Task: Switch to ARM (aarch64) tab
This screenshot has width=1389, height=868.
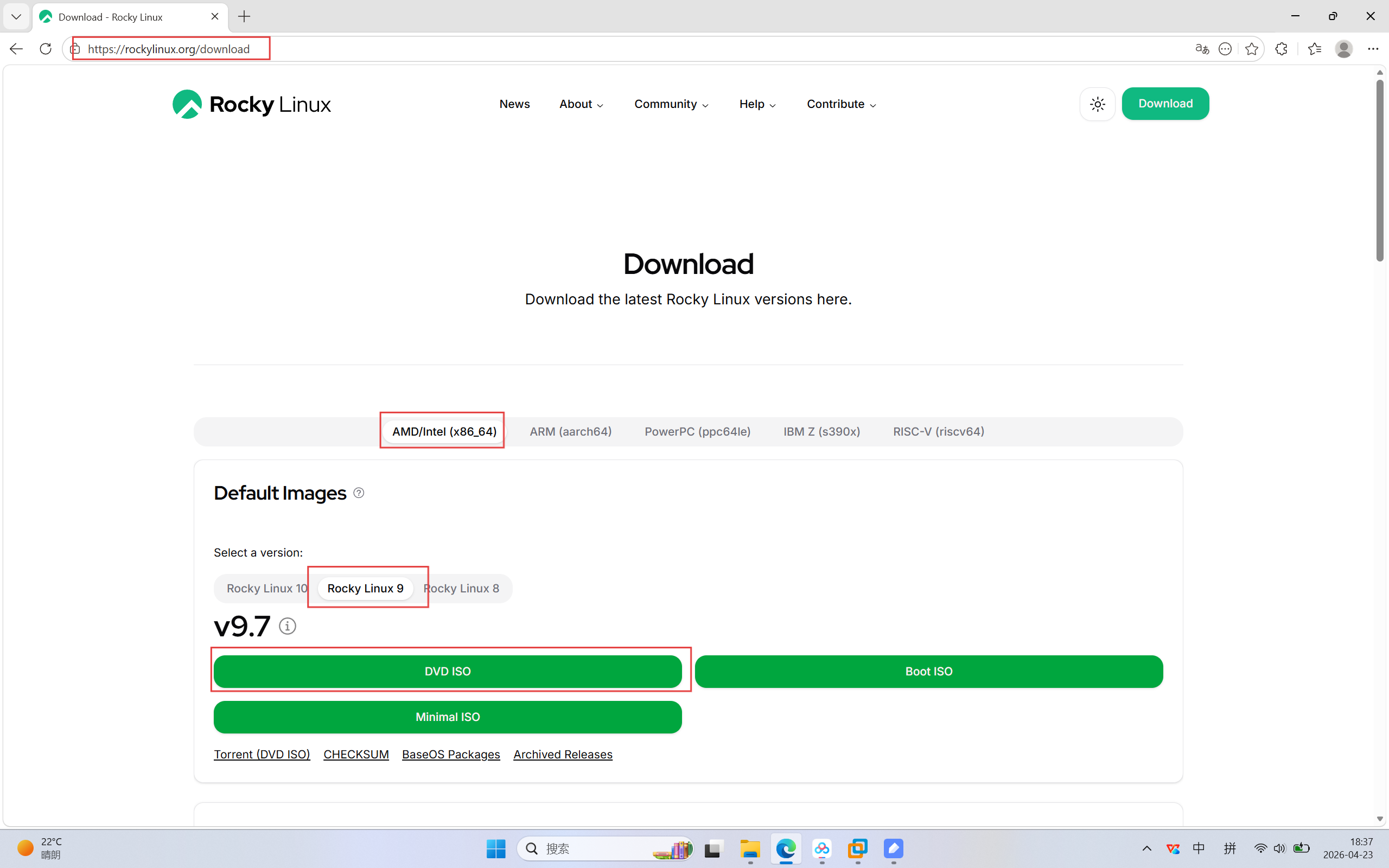Action: 570,432
